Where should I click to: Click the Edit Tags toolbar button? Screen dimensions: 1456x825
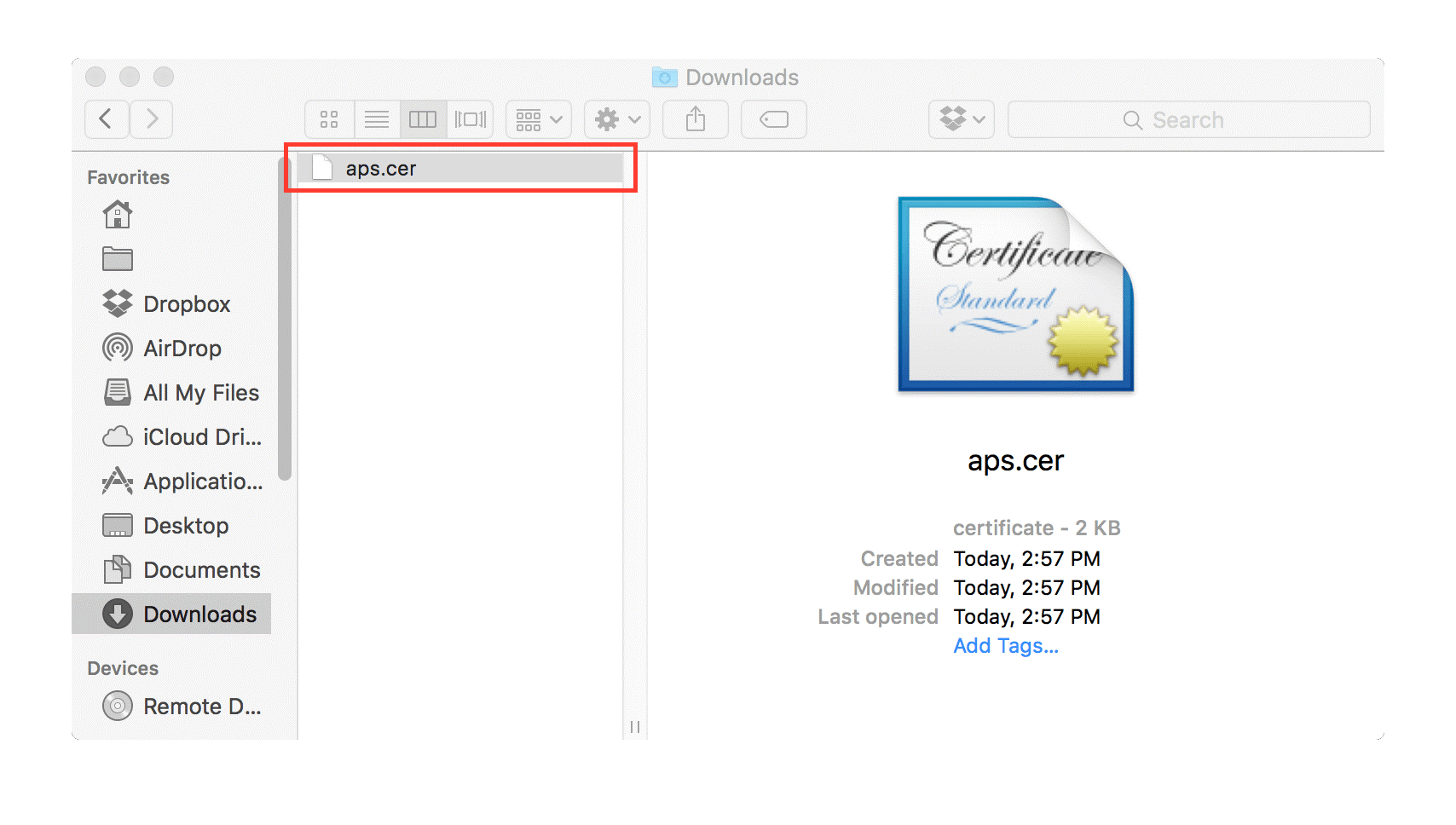[774, 119]
